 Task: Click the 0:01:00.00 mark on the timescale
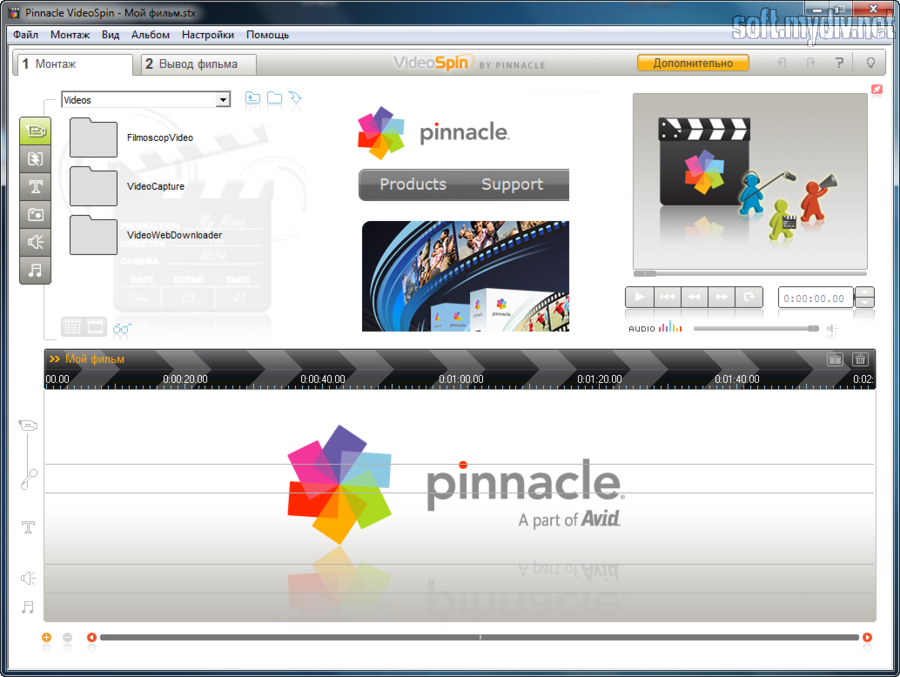461,380
